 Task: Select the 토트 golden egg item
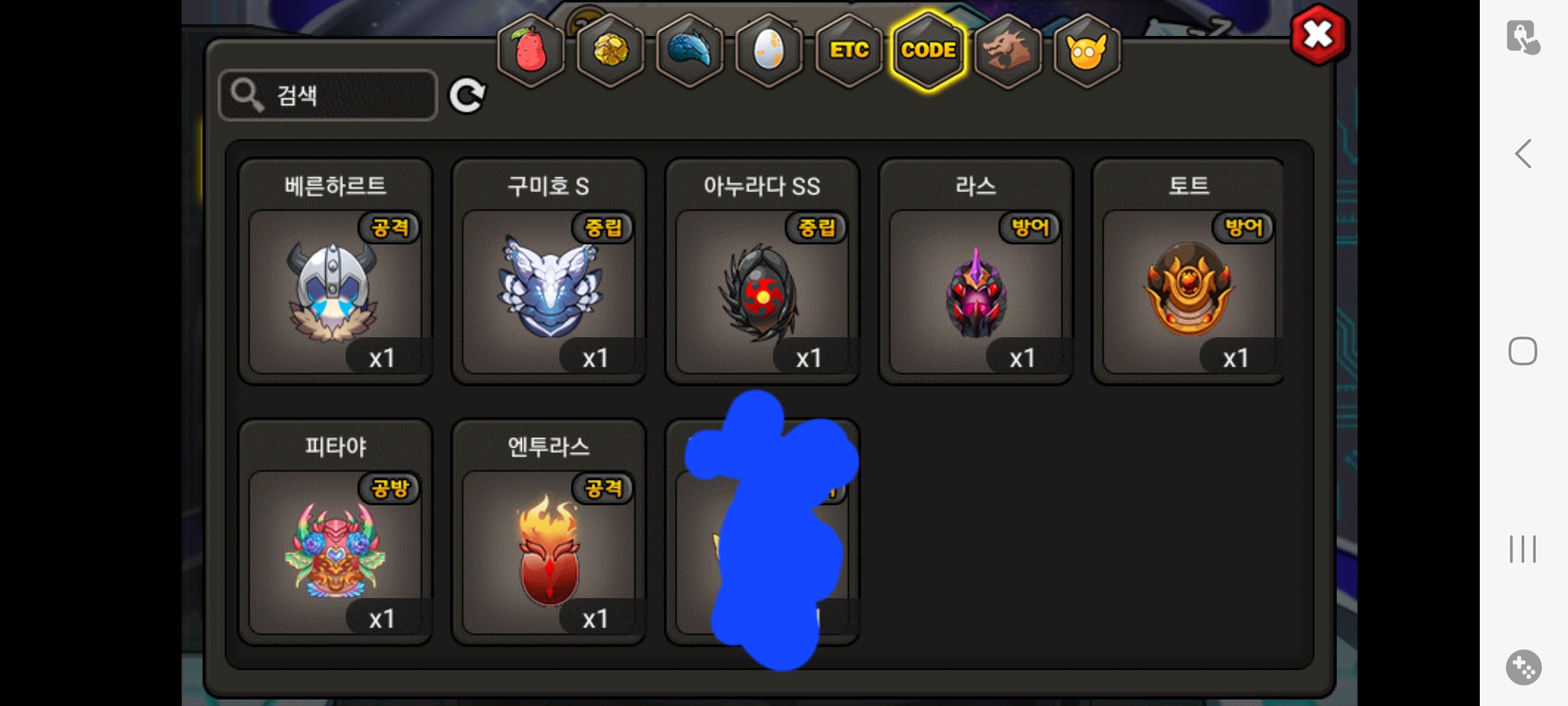coord(1188,271)
